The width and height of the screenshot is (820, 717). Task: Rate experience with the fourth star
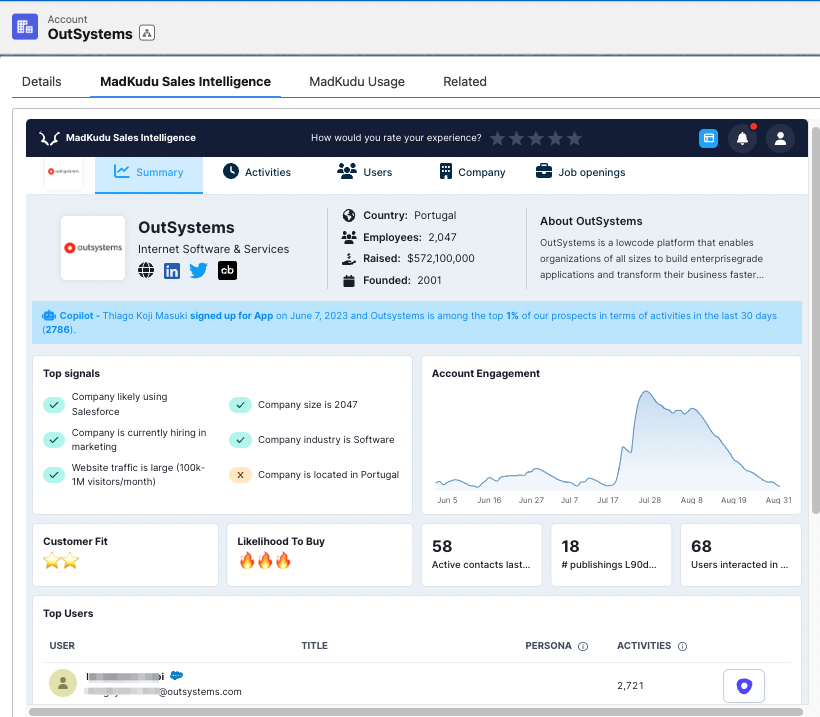point(555,138)
